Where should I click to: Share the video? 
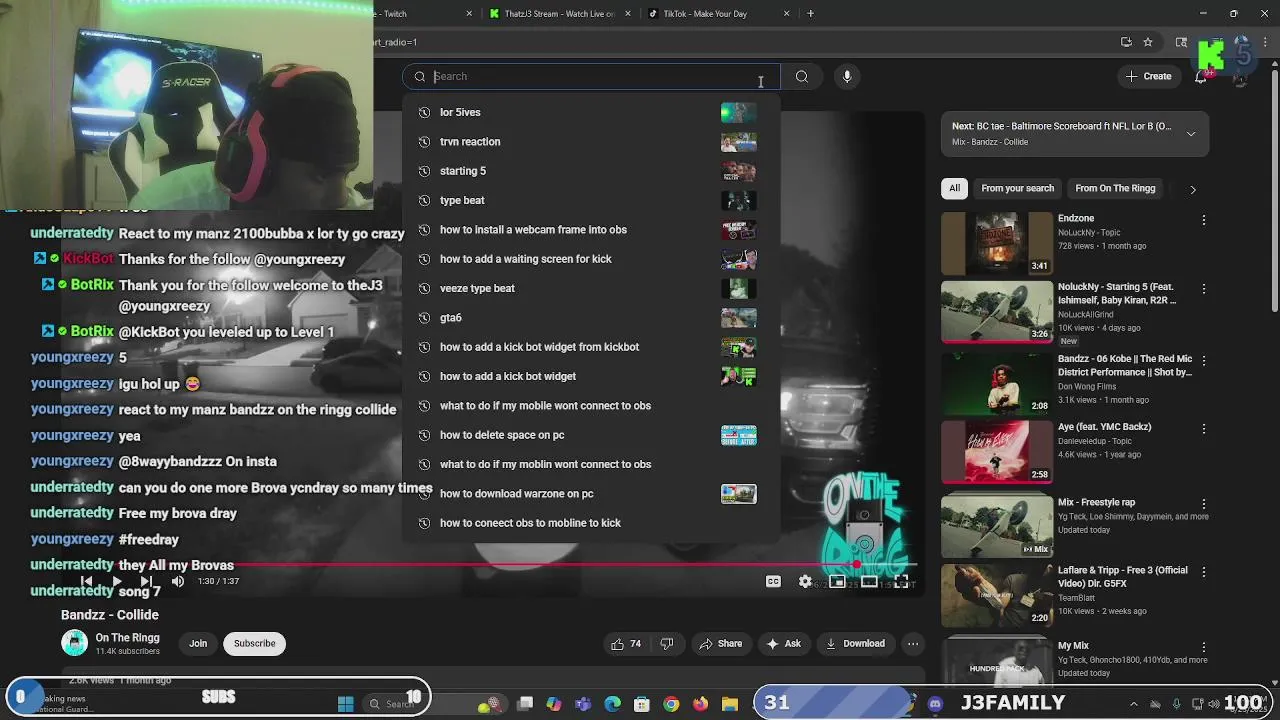tap(721, 644)
